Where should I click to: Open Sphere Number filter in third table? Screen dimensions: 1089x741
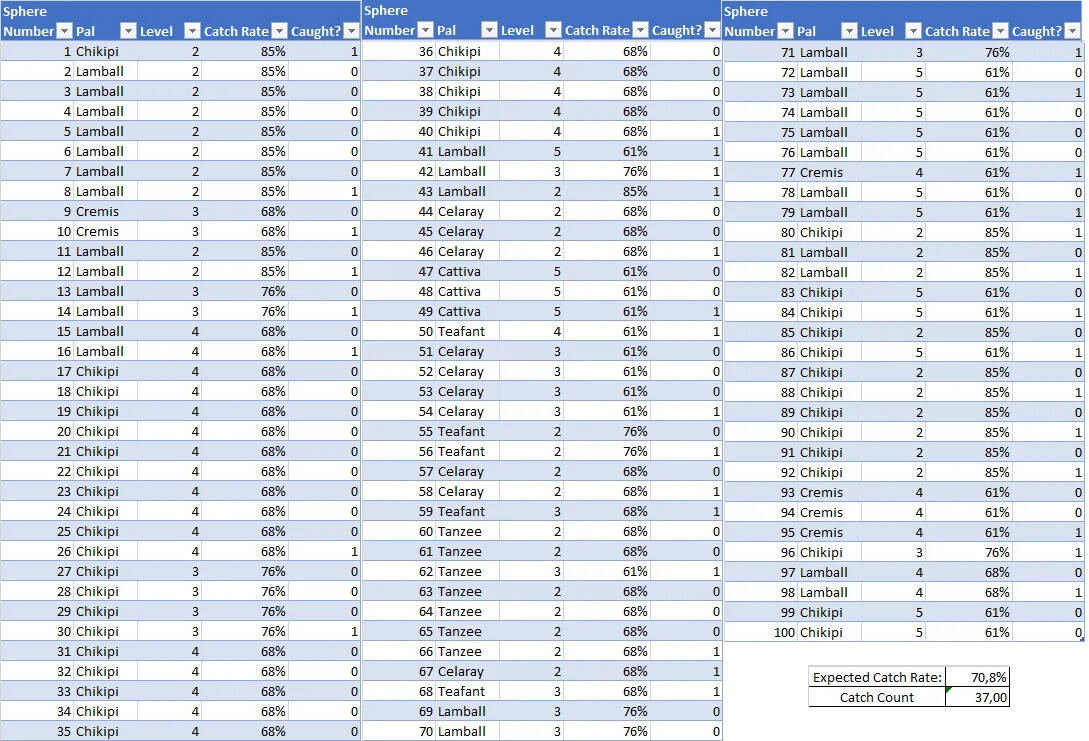[785, 31]
